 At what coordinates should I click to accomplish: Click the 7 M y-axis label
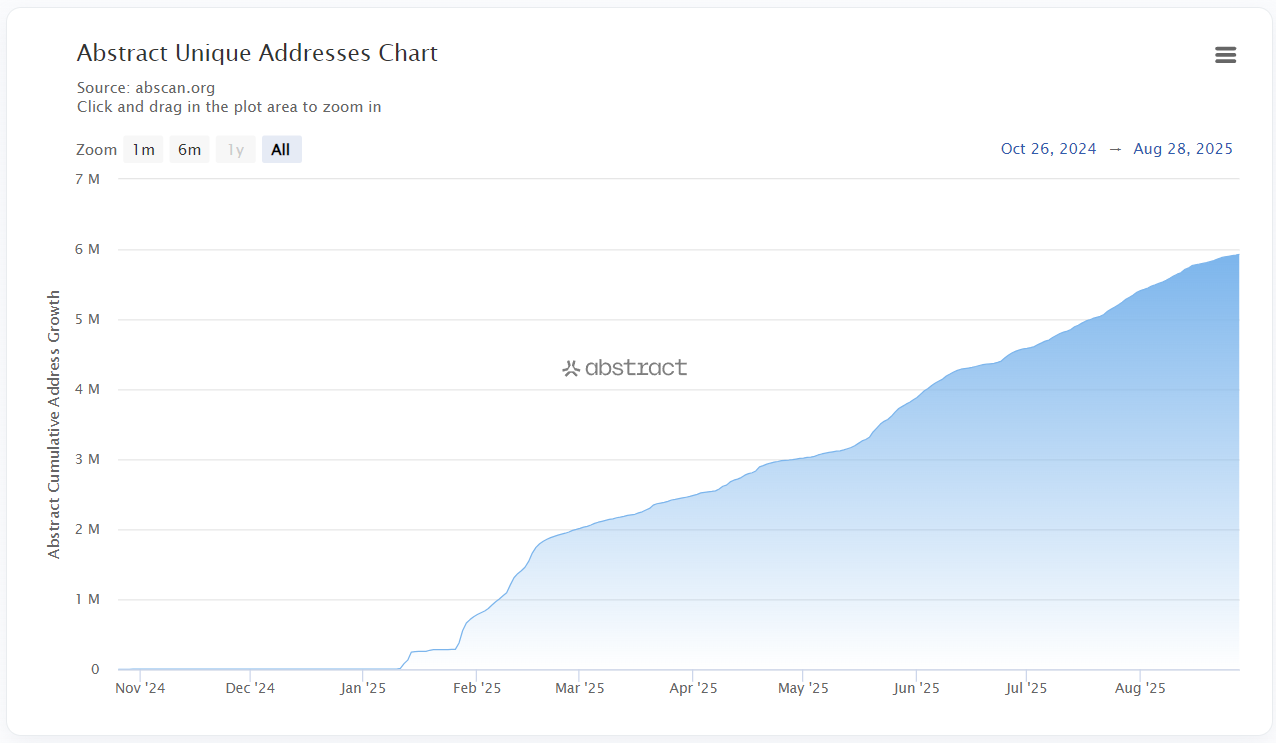88,179
